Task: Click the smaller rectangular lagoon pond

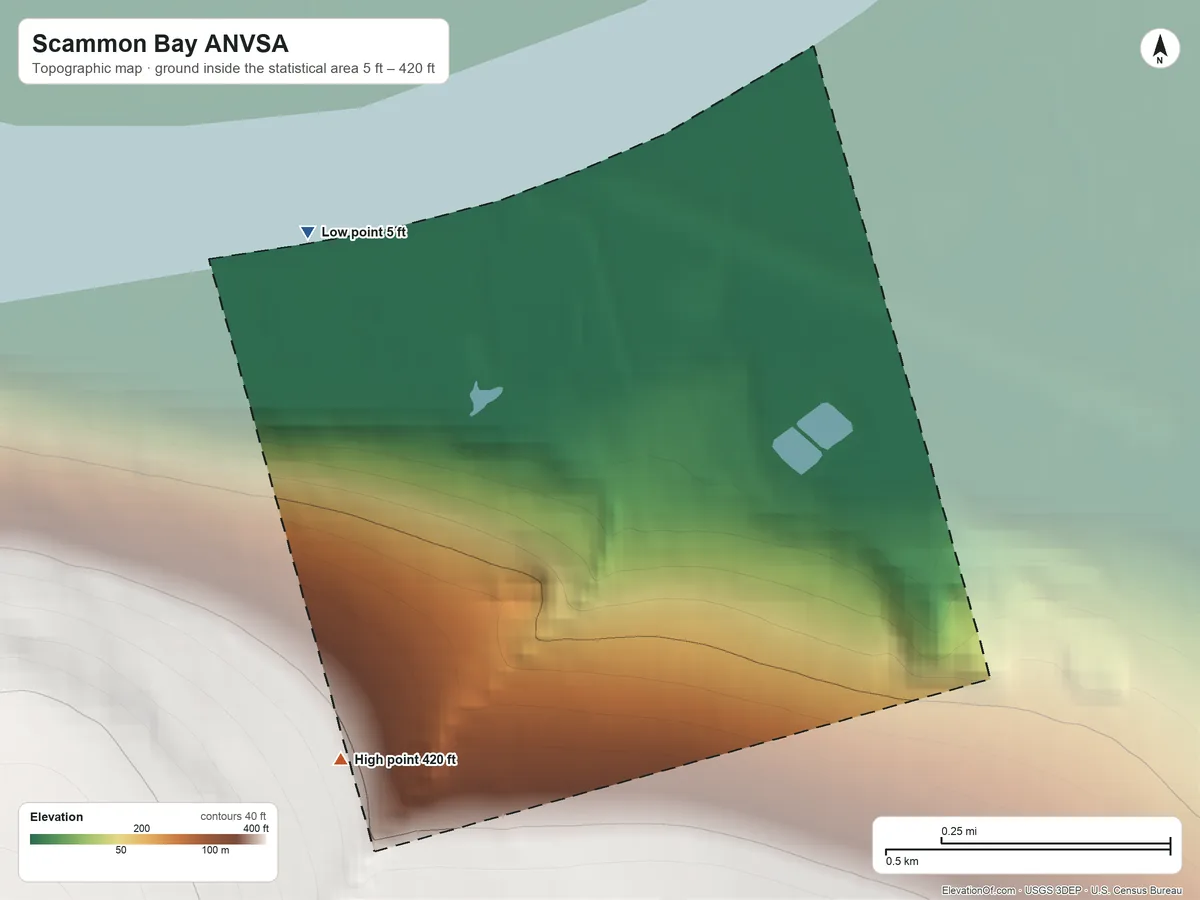Action: click(797, 450)
